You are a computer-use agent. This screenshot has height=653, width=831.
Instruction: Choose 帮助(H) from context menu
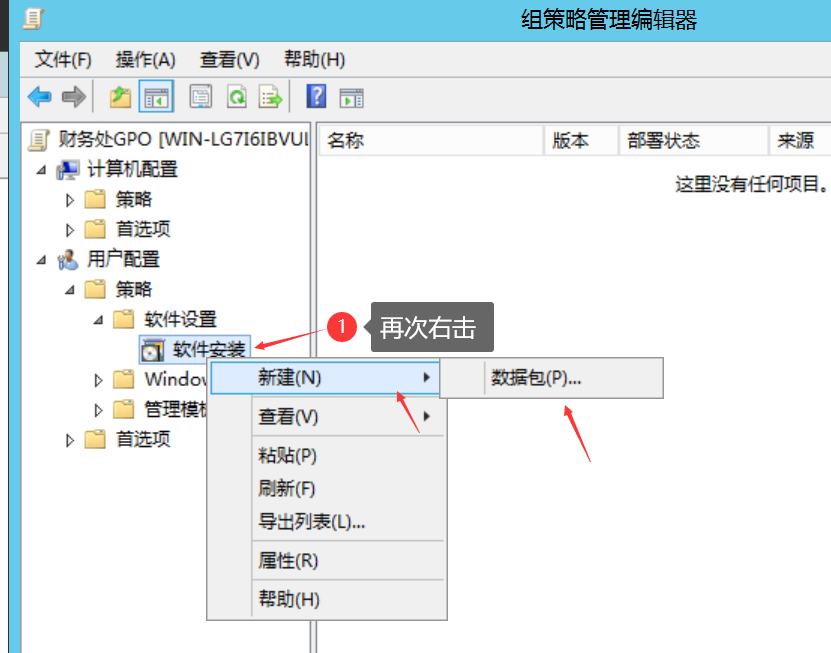tap(325, 599)
